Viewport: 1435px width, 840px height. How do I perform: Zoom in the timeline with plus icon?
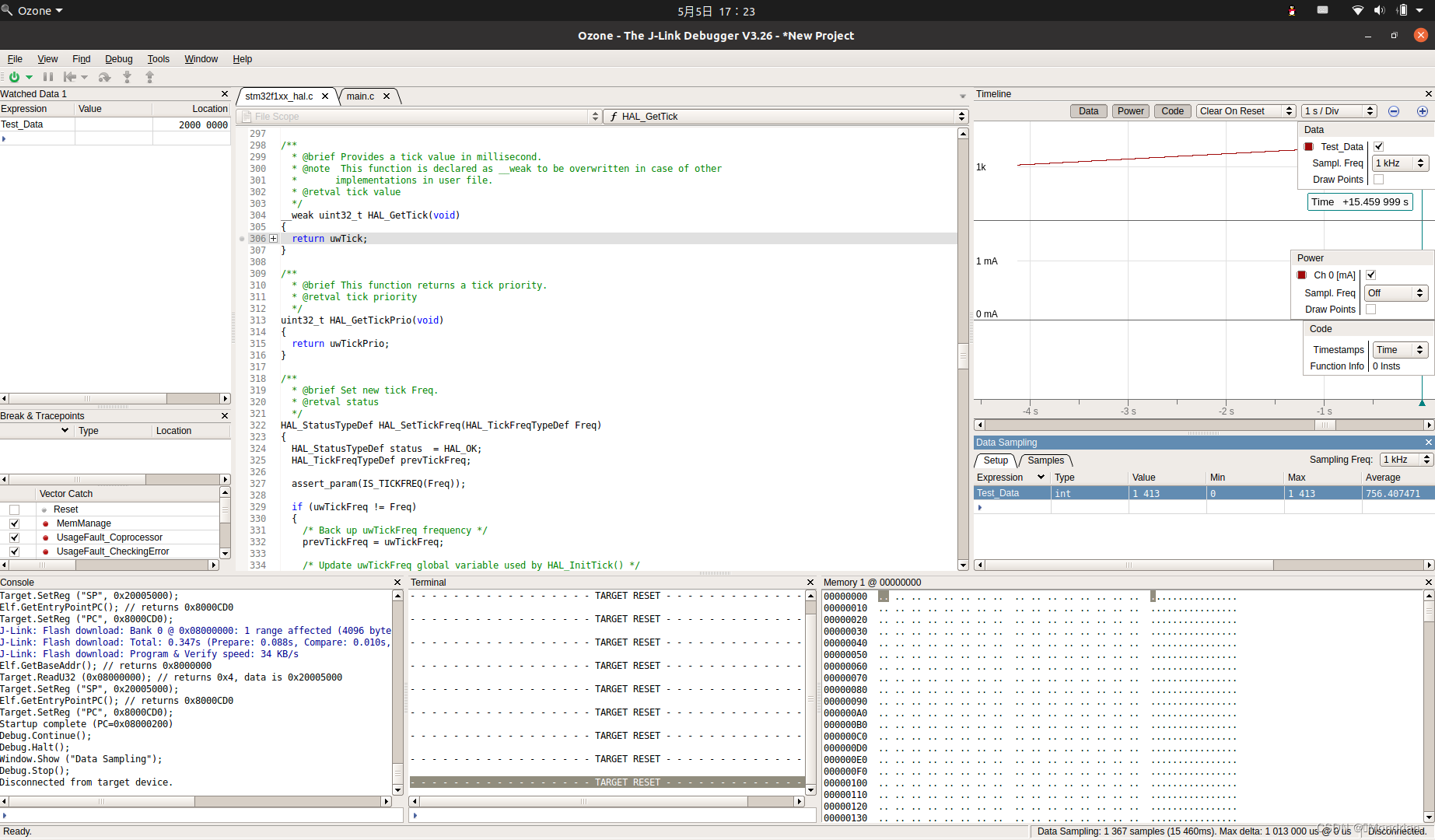pyautogui.click(x=1422, y=111)
